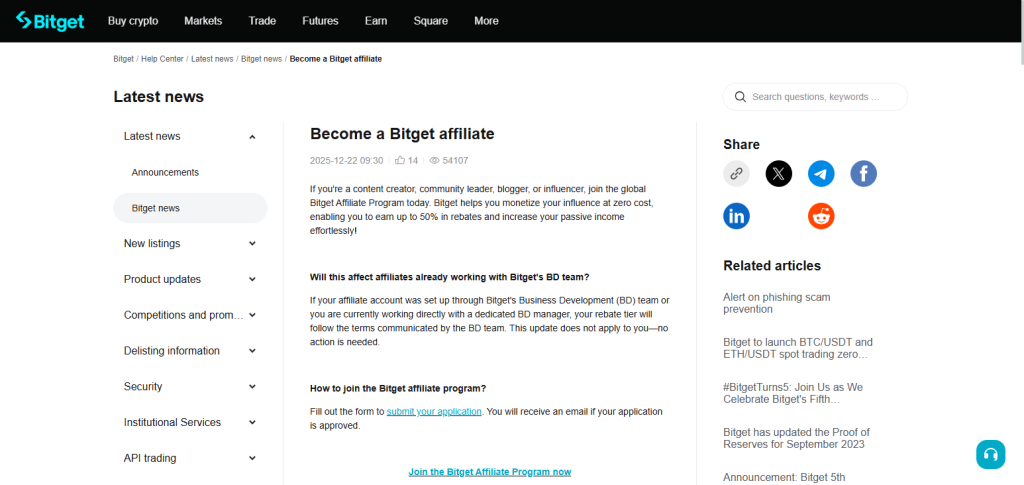
Task: Expand the Institutional Services section
Action: tap(253, 422)
